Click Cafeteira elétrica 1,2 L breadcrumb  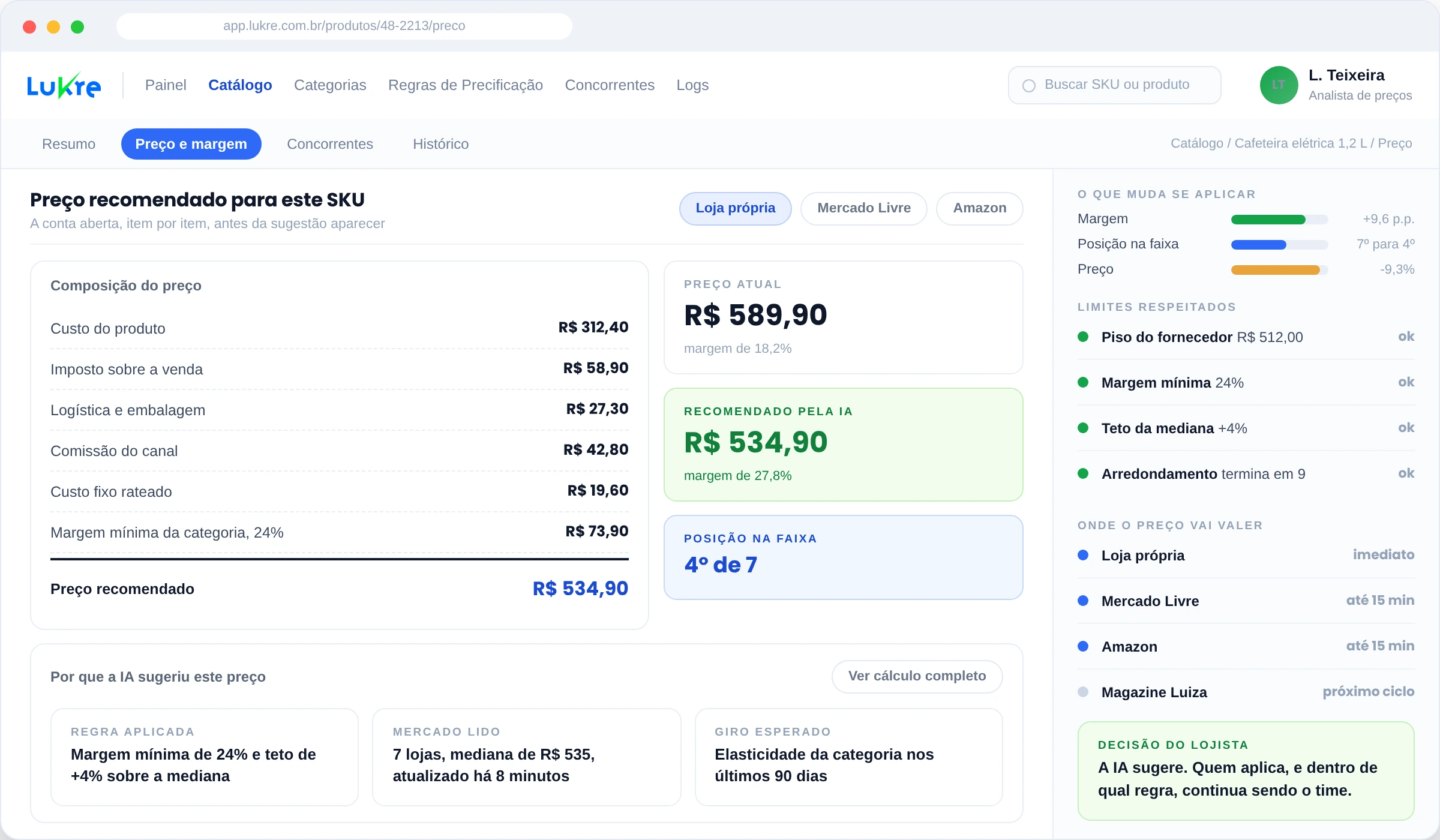tap(1301, 143)
